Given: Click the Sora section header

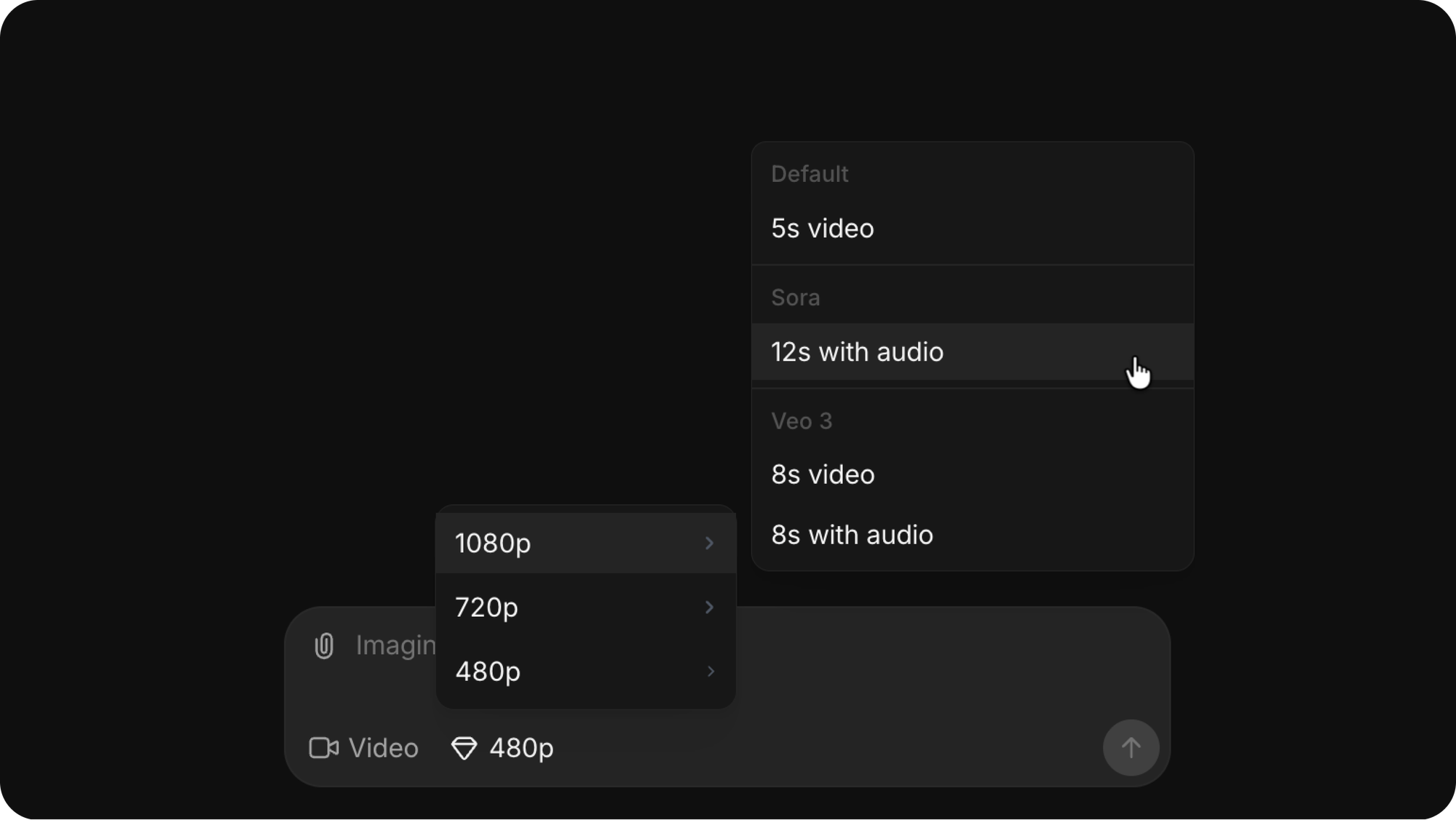Looking at the screenshot, I should pos(795,298).
